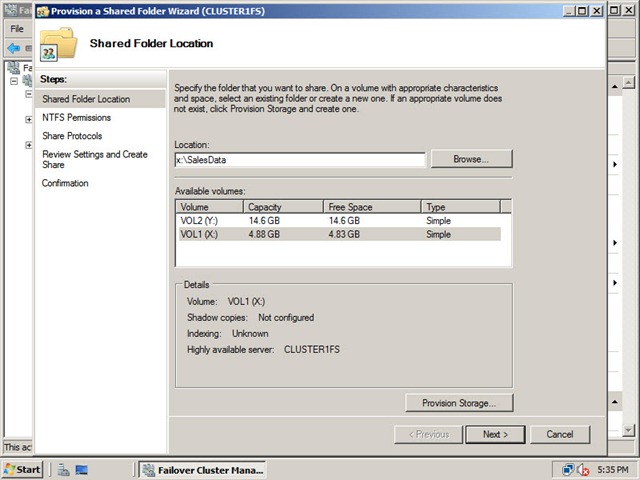Click the Browse... button

pyautogui.click(x=471, y=159)
